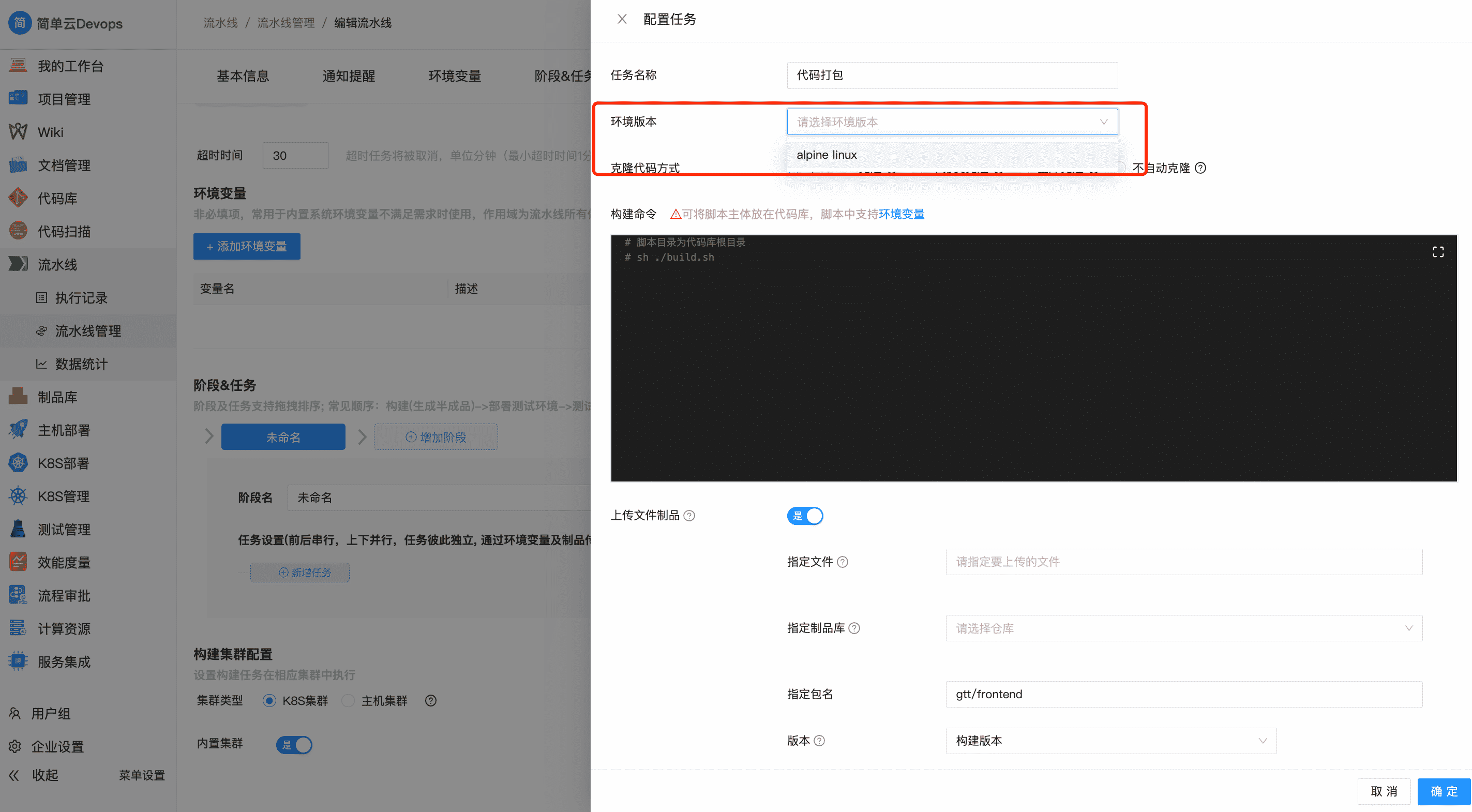
Task: Disable the 上传文件制品 toggle
Action: tap(805, 516)
